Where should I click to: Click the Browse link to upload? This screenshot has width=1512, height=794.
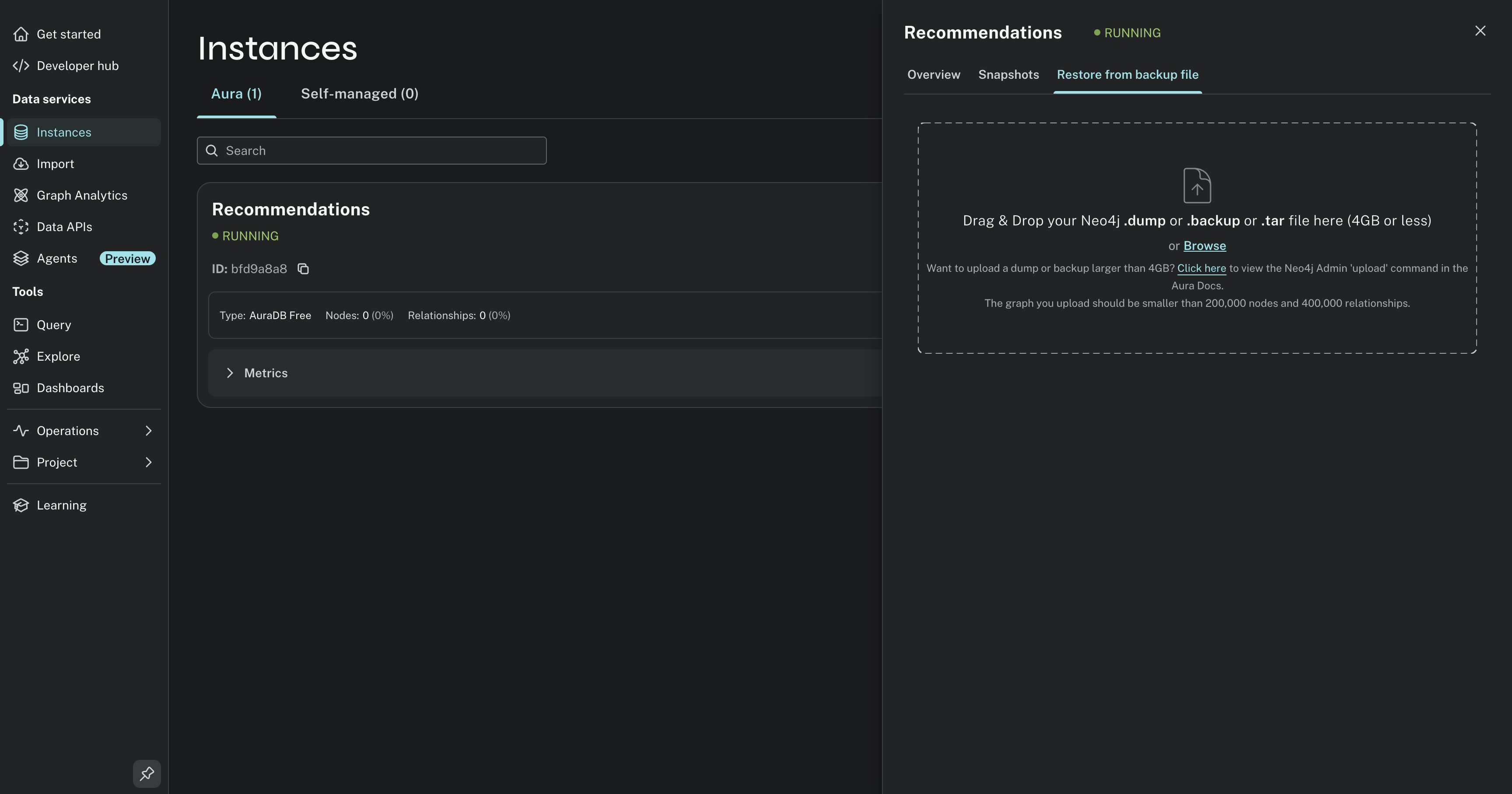[1204, 246]
